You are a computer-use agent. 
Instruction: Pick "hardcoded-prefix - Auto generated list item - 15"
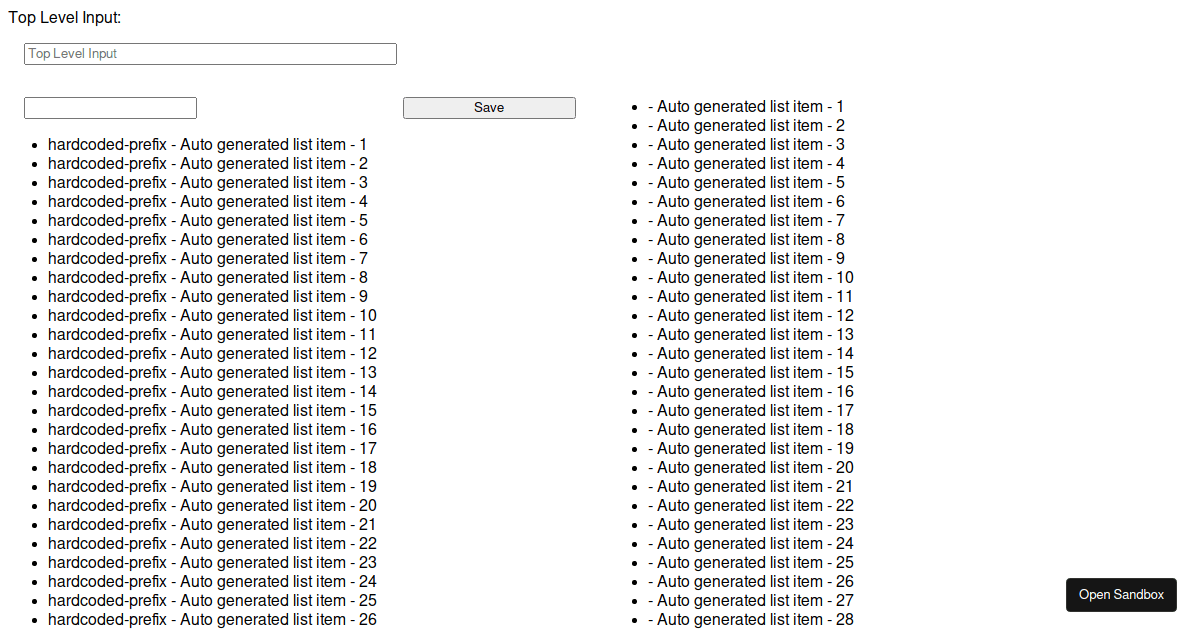212,411
